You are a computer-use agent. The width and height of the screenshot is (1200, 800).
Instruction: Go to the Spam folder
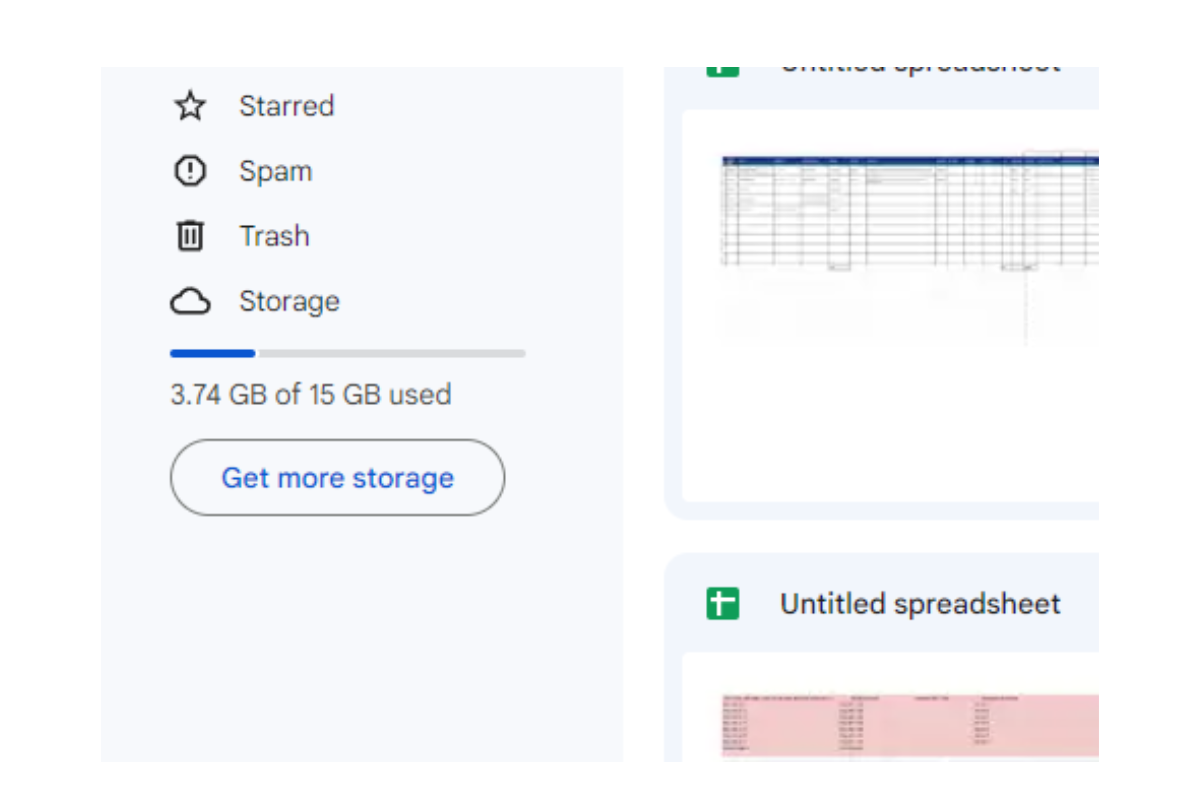(x=275, y=171)
